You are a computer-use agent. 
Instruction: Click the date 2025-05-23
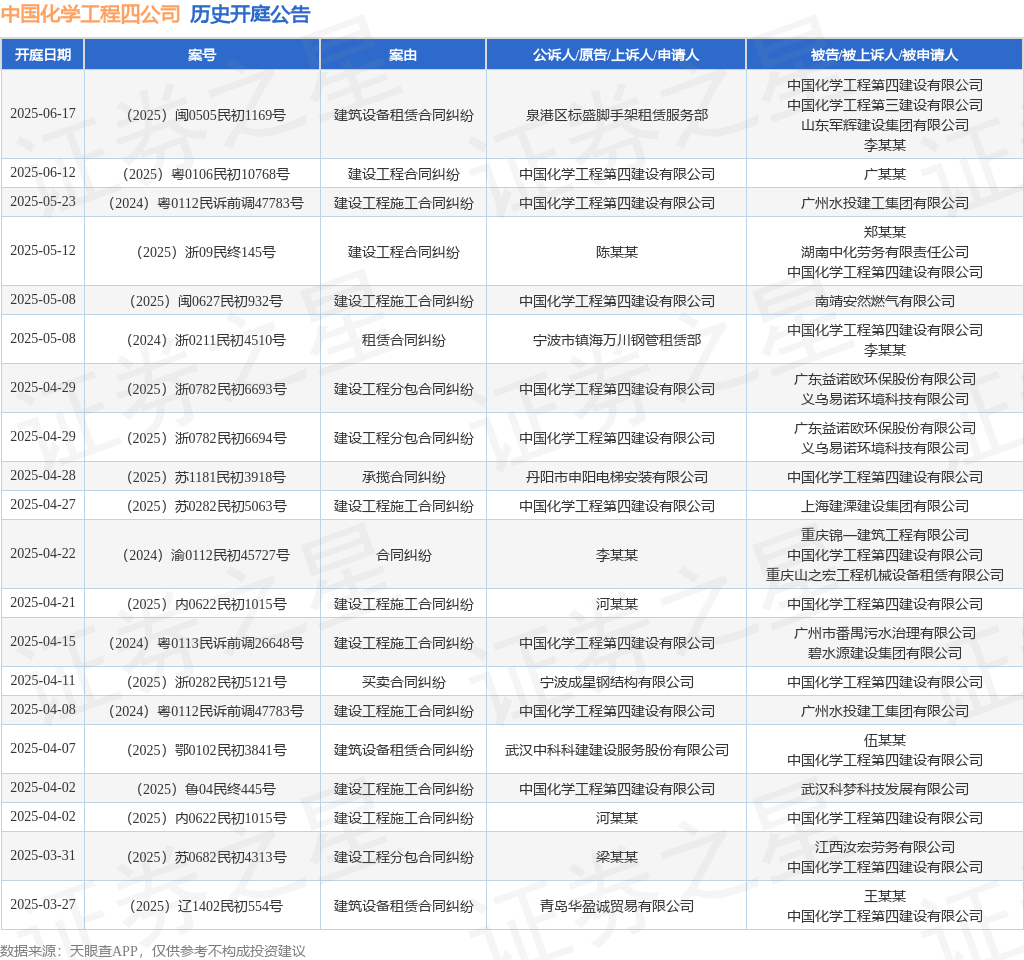point(42,201)
